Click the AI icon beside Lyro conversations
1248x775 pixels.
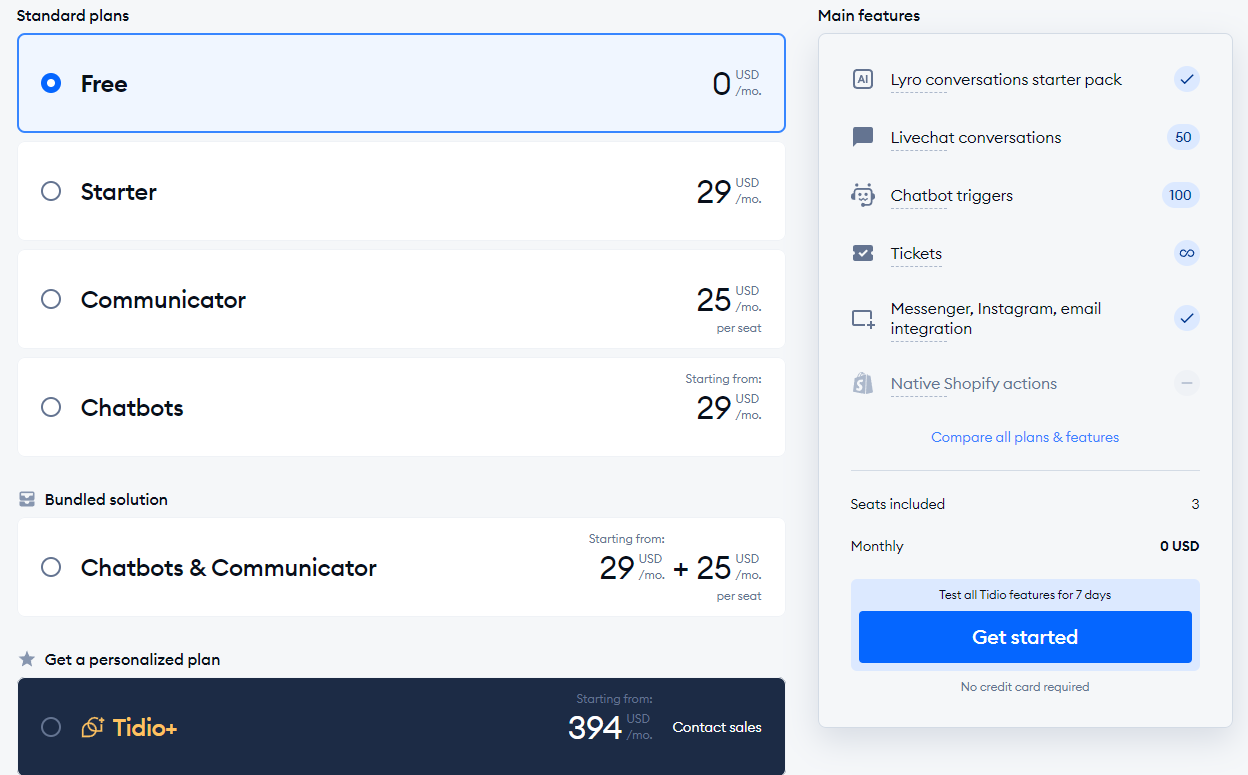(863, 79)
